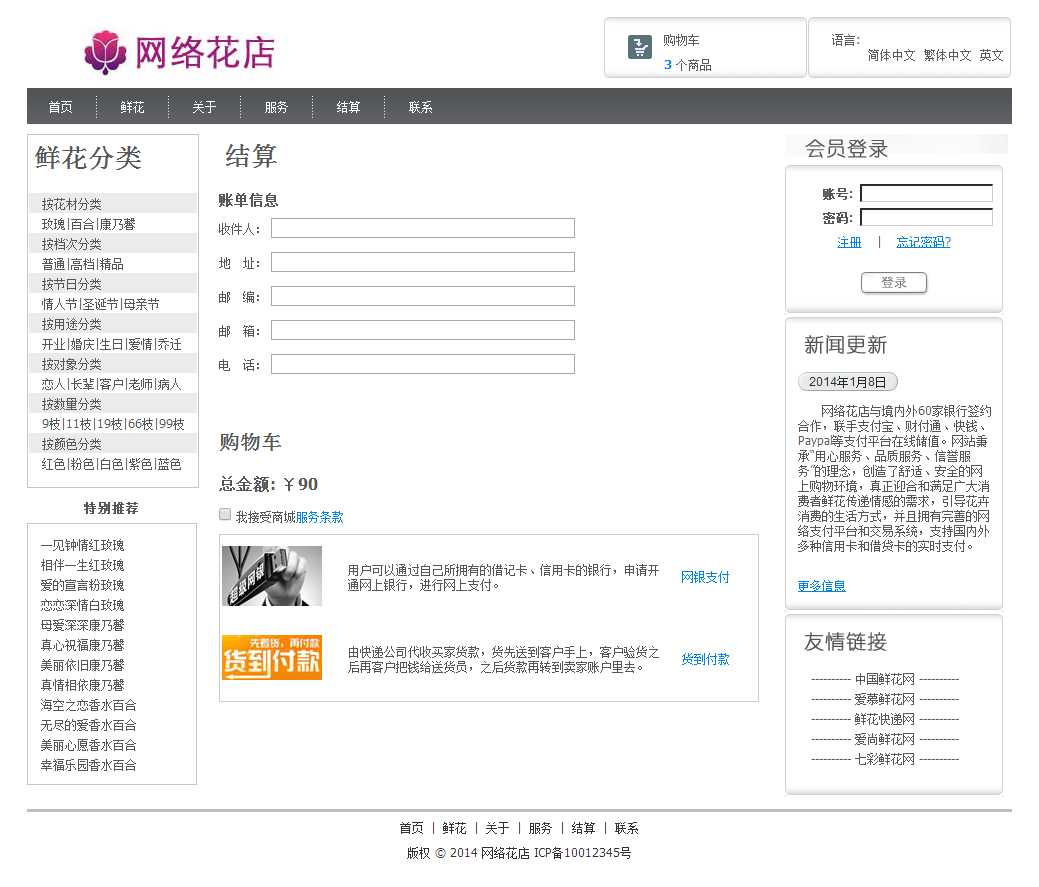Viewport: 1039px width, 887px height.
Task: Click the orange cash-on-delivery image
Action: [x=272, y=657]
